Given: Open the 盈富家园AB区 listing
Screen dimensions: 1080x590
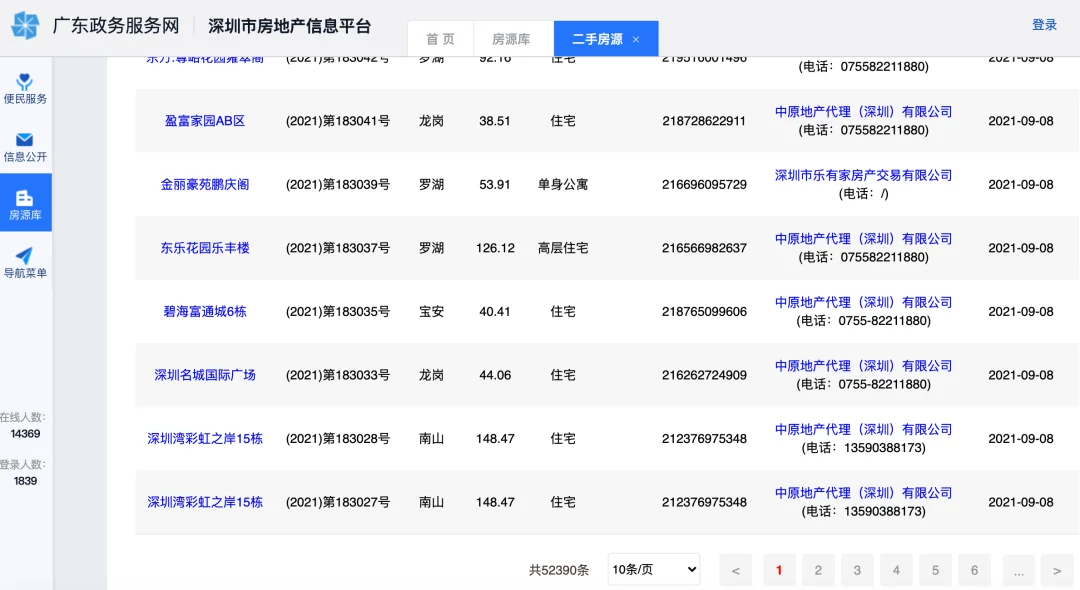Looking at the screenshot, I should (205, 121).
